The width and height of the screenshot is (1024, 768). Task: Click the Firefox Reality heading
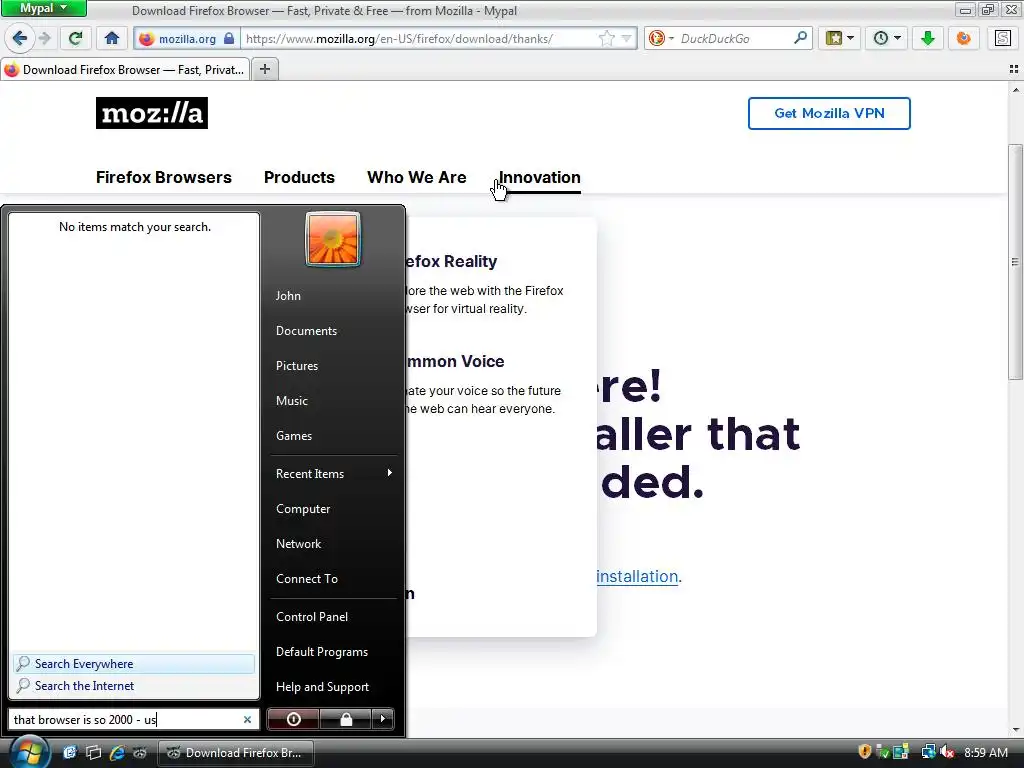pos(451,261)
